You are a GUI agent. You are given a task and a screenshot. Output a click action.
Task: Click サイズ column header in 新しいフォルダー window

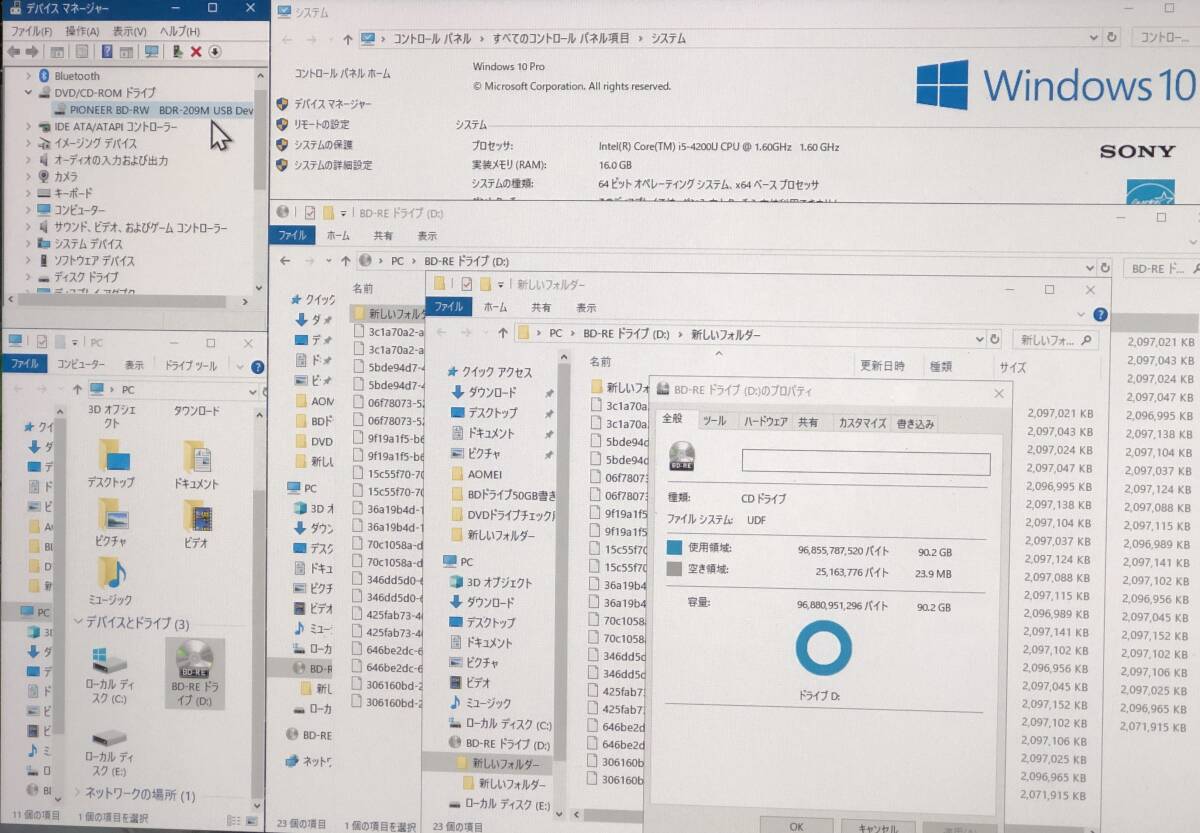pos(1012,368)
